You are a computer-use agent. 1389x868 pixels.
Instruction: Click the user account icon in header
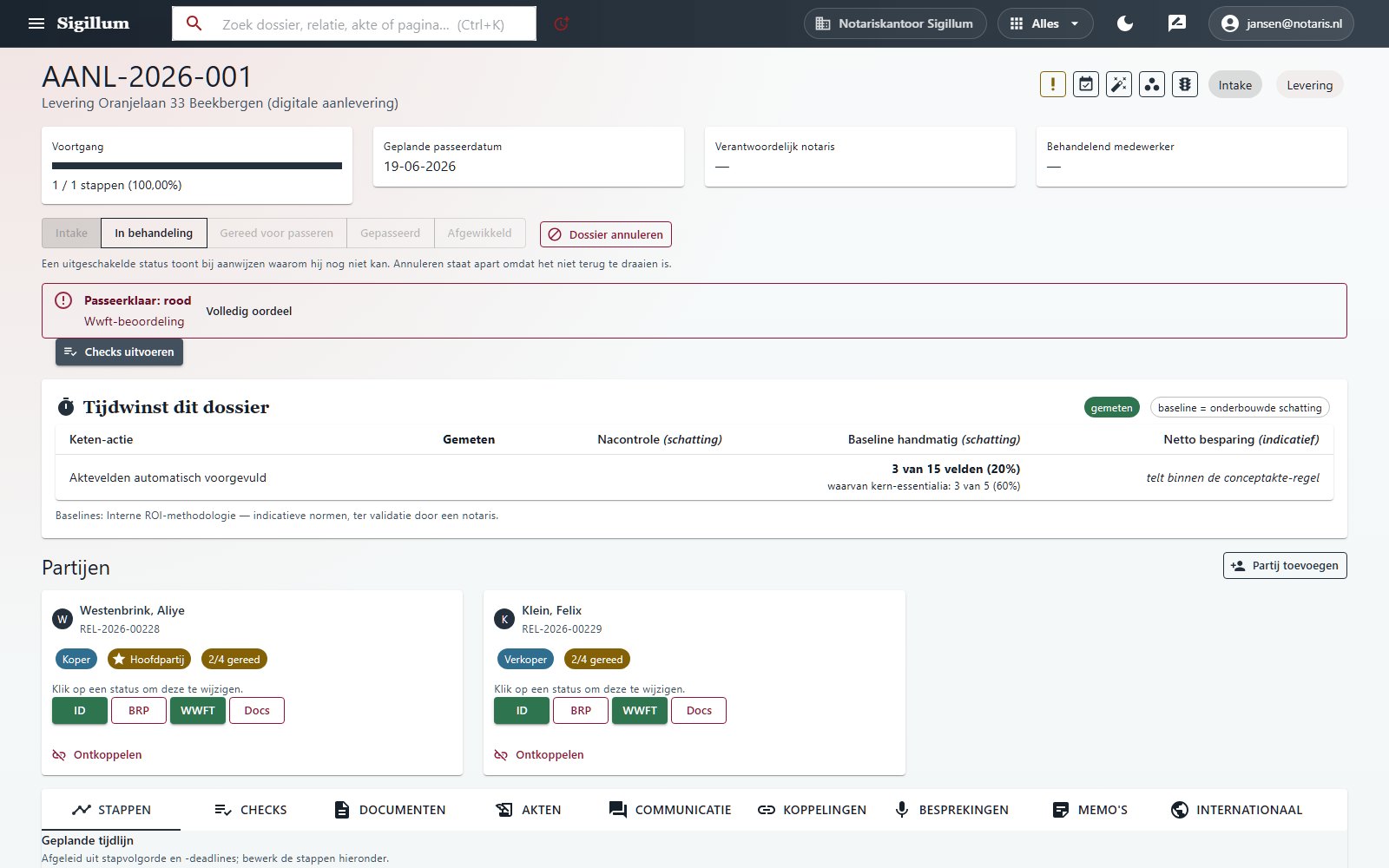1229,23
